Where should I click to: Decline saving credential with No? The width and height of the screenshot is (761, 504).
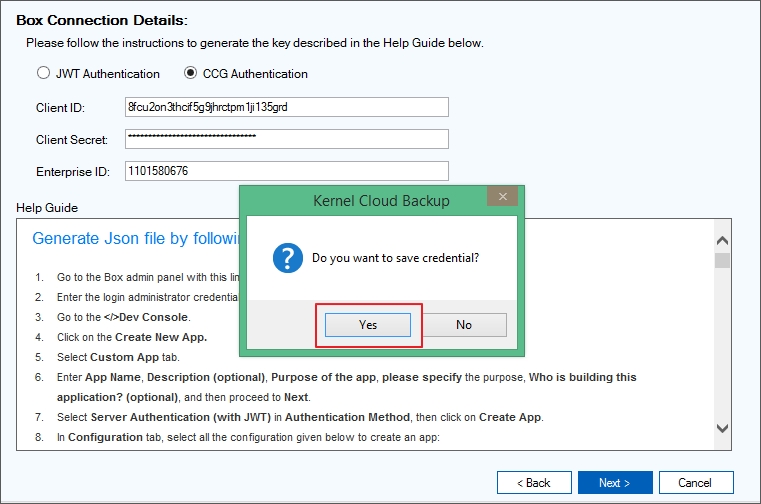pos(464,325)
